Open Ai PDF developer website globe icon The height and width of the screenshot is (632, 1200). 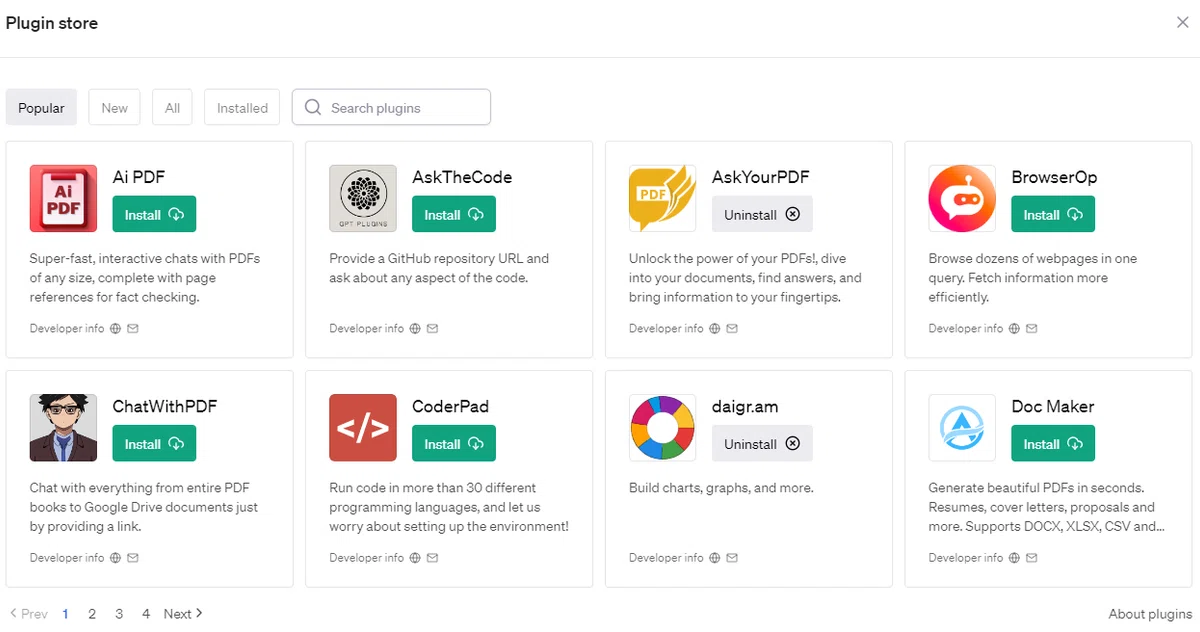116,328
